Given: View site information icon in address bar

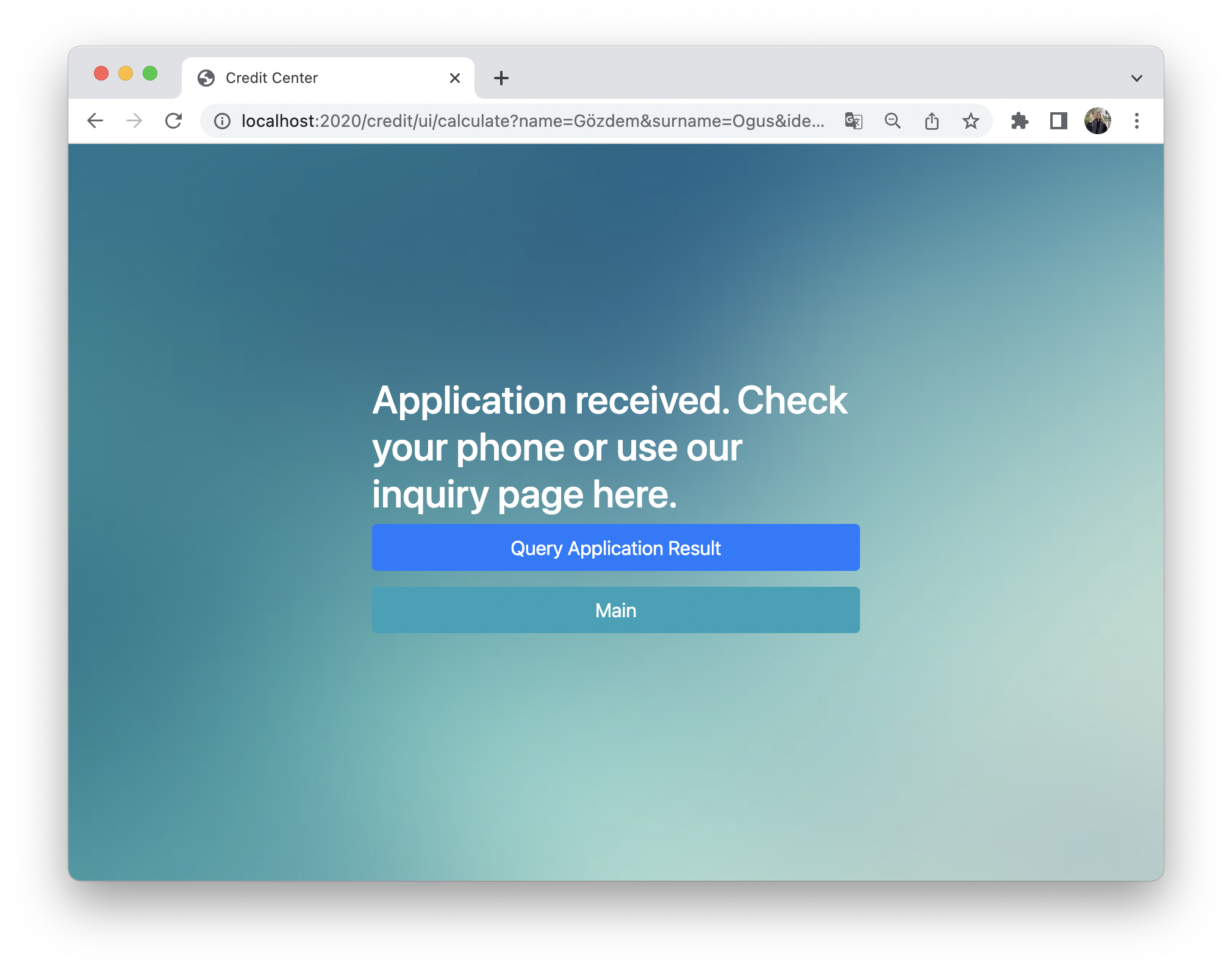Looking at the screenshot, I should pyautogui.click(x=223, y=121).
